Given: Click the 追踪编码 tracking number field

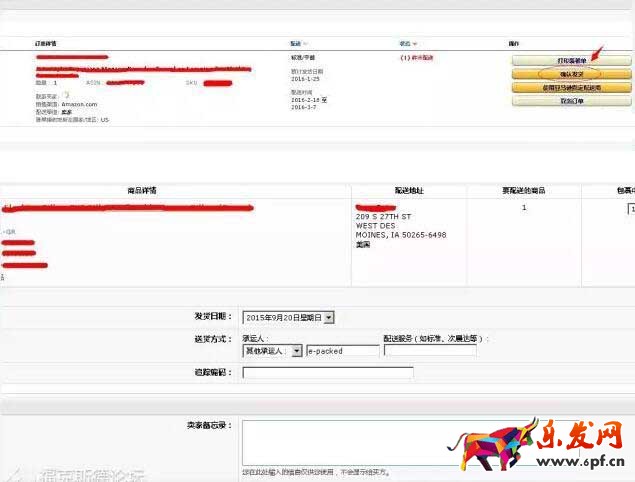Looking at the screenshot, I should (327, 373).
